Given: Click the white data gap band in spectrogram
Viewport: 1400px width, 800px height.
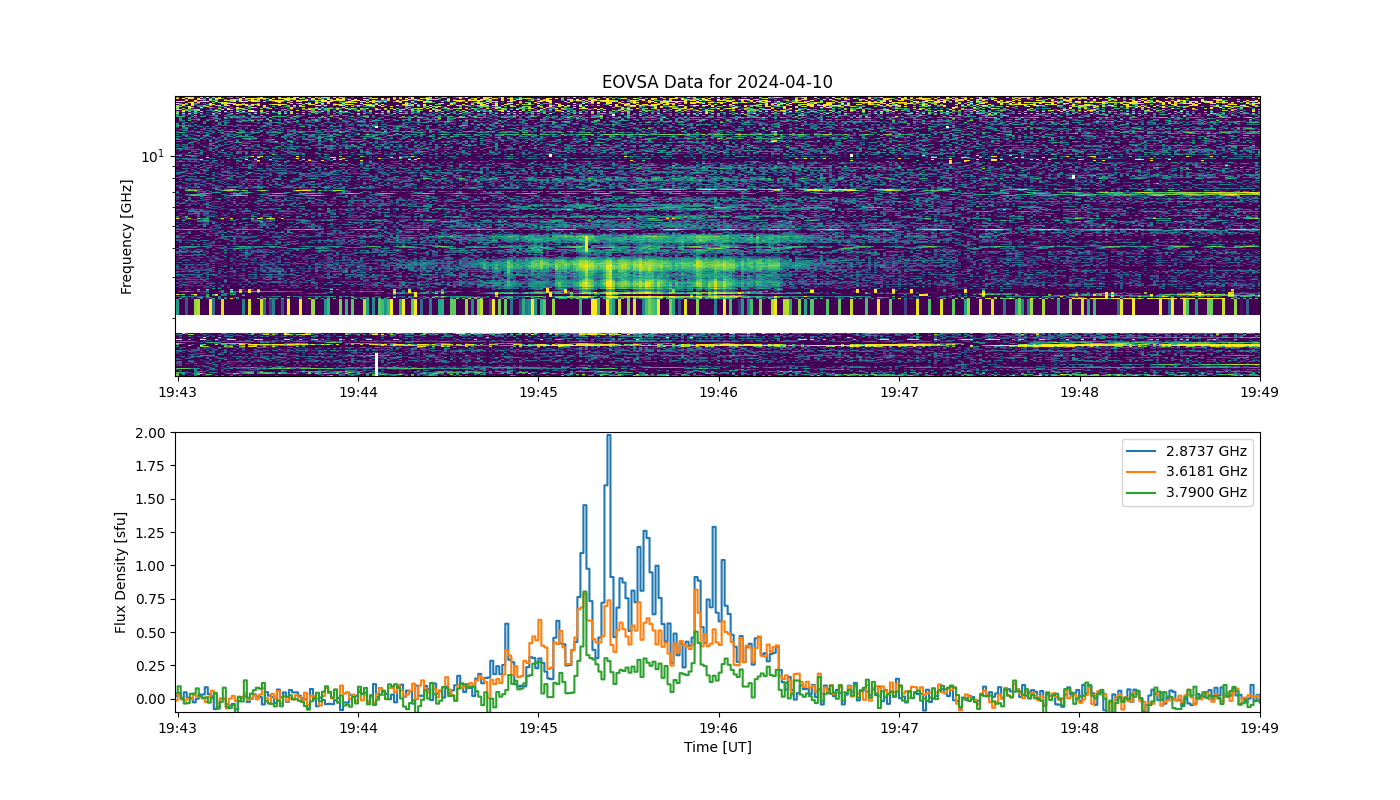Looking at the screenshot, I should 717,324.
